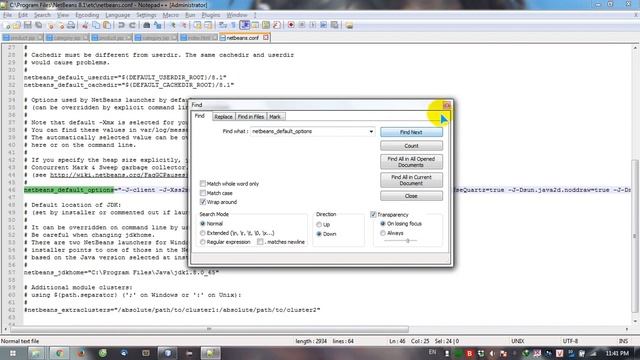Toggle synchronized vertical scrolling icon
The width and height of the screenshot is (640, 360).
pos(198,25)
